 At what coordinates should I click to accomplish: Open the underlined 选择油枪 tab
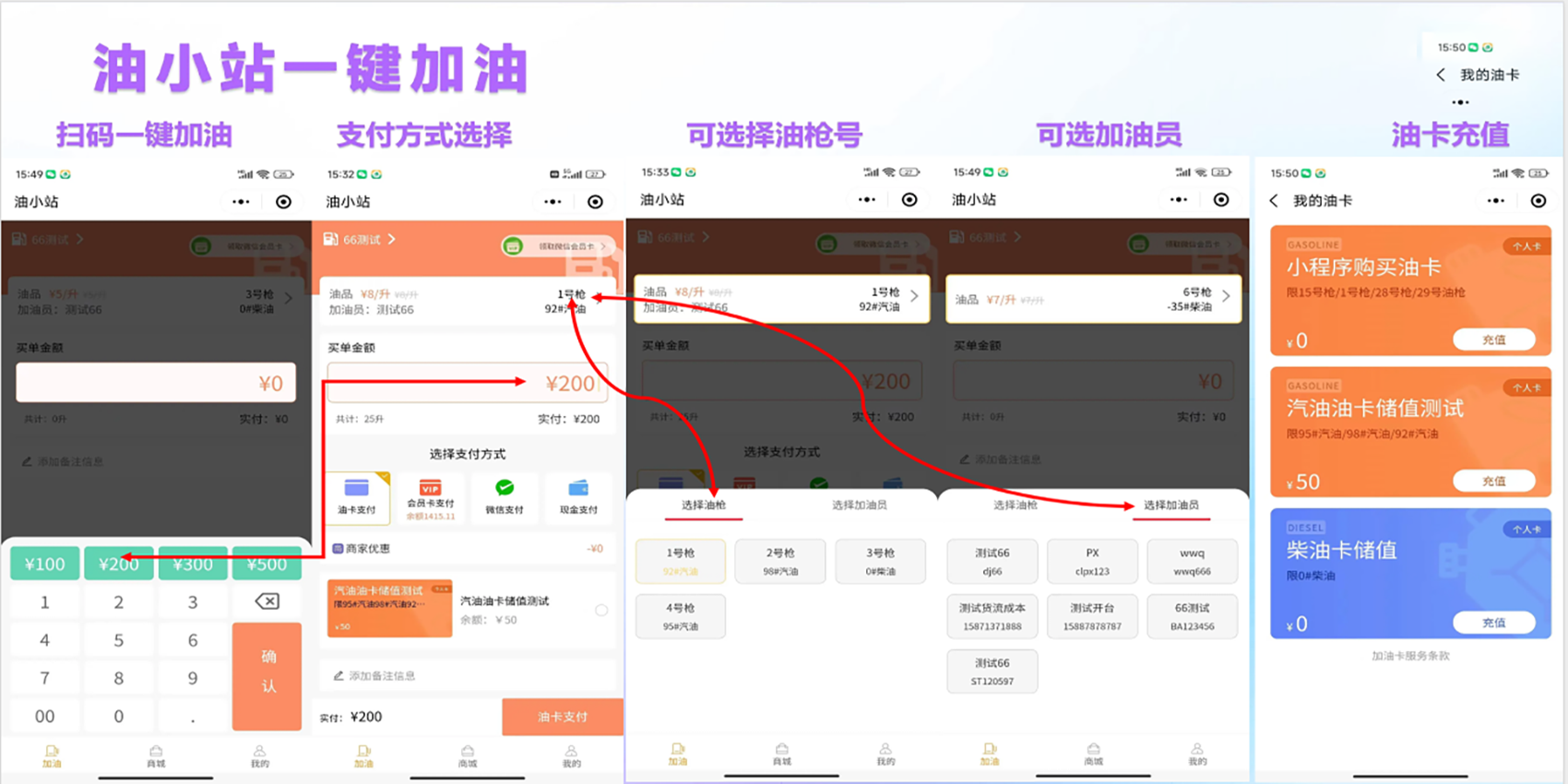coord(704,505)
